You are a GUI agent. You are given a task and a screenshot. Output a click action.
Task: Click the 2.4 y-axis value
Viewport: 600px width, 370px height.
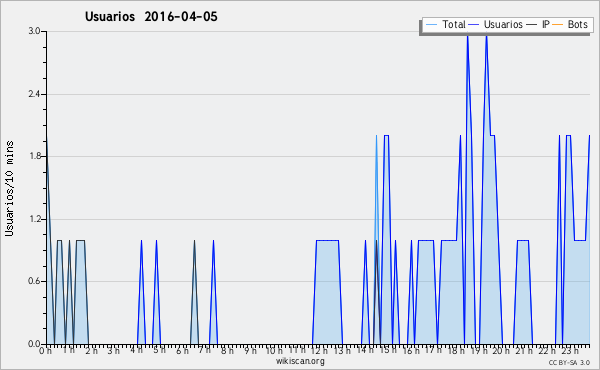(34, 94)
